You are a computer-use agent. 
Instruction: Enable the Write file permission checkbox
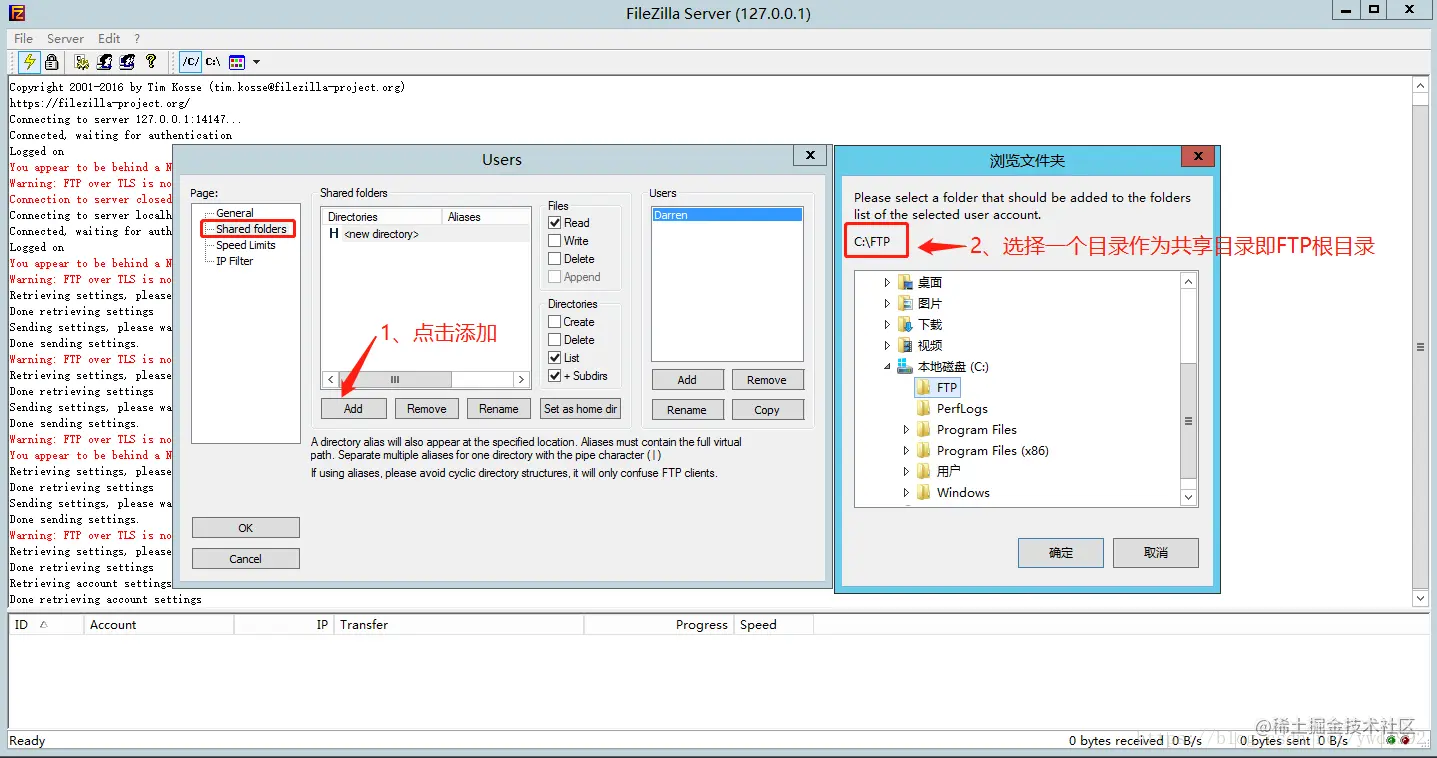click(x=554, y=241)
